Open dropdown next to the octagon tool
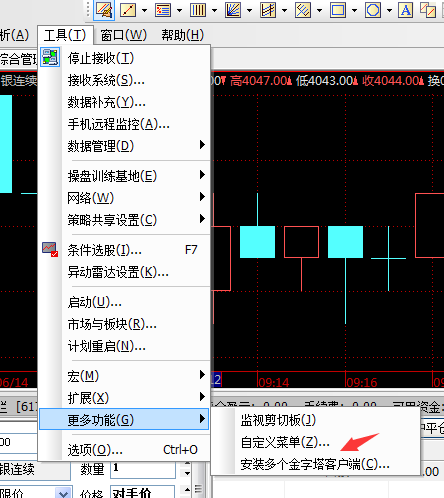Screen dimensions: 444x498 pyautogui.click(x=389, y=10)
